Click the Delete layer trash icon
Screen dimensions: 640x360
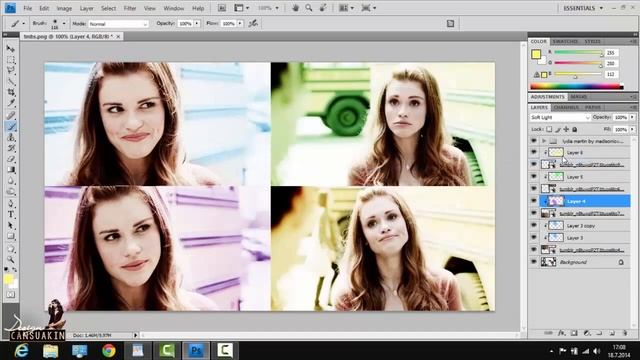tap(624, 333)
